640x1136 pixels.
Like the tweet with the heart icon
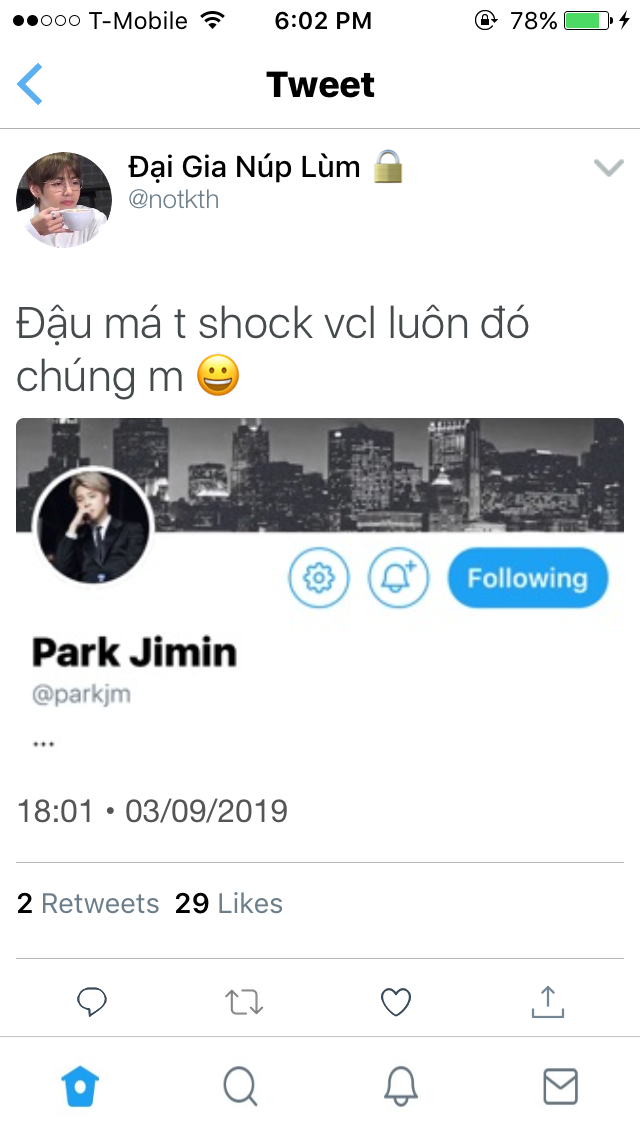(396, 1003)
